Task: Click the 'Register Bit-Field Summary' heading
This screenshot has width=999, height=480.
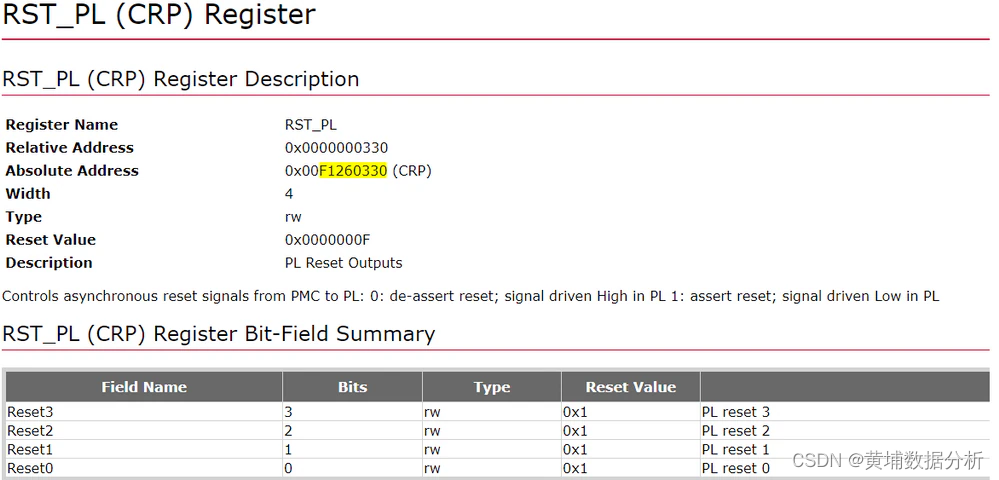Action: point(219,334)
